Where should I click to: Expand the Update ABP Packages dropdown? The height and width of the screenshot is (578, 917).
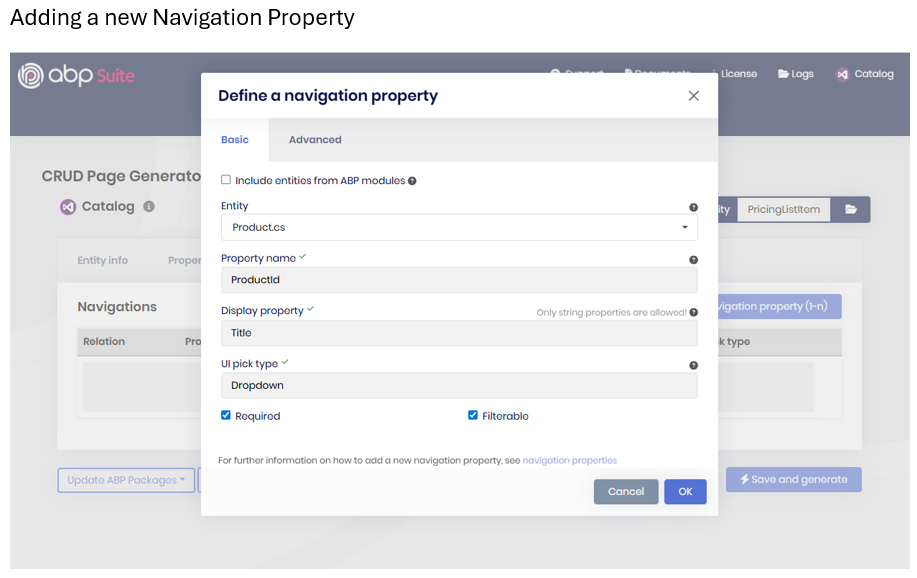click(126, 480)
